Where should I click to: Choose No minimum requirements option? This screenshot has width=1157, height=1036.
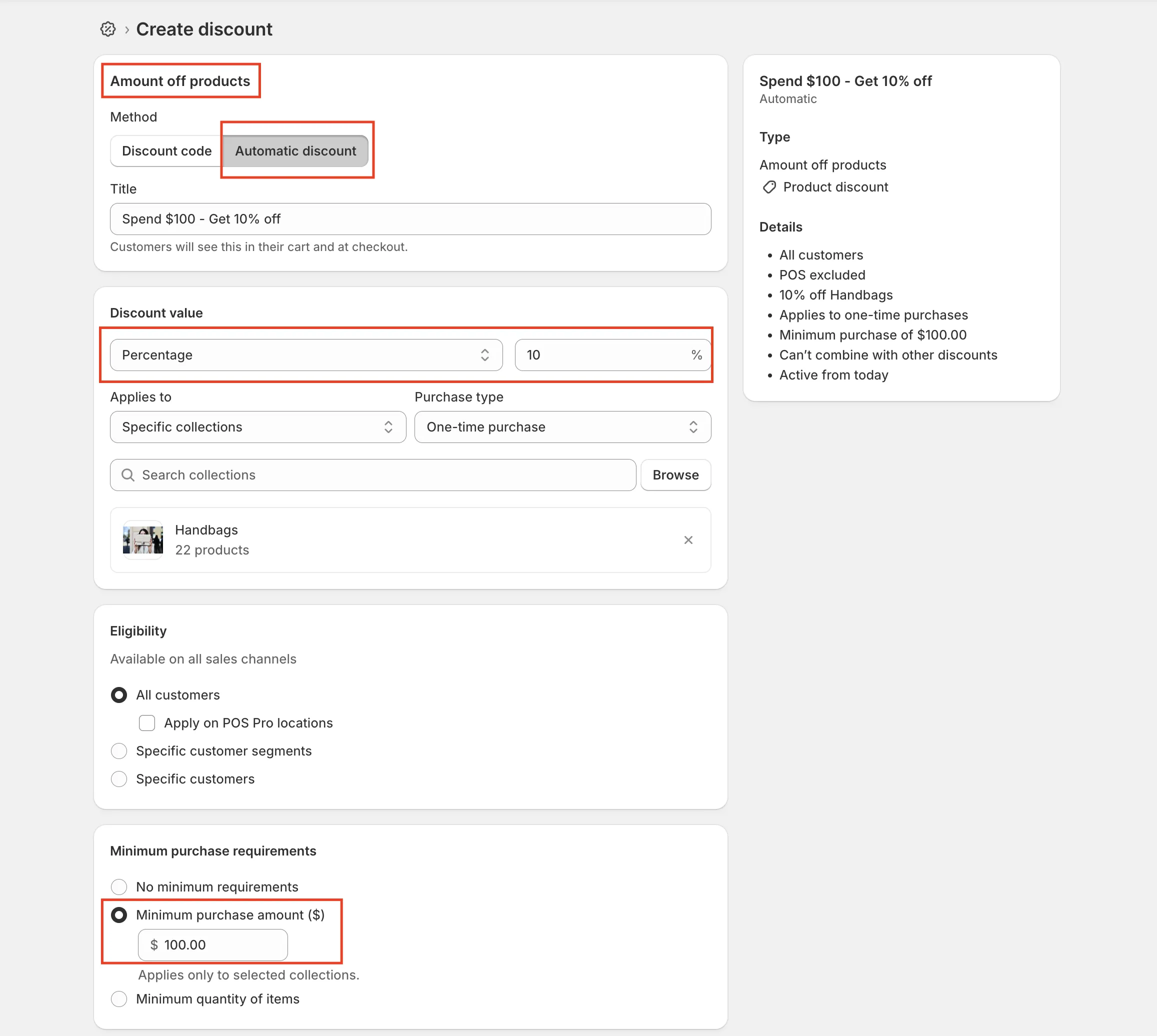coord(119,887)
